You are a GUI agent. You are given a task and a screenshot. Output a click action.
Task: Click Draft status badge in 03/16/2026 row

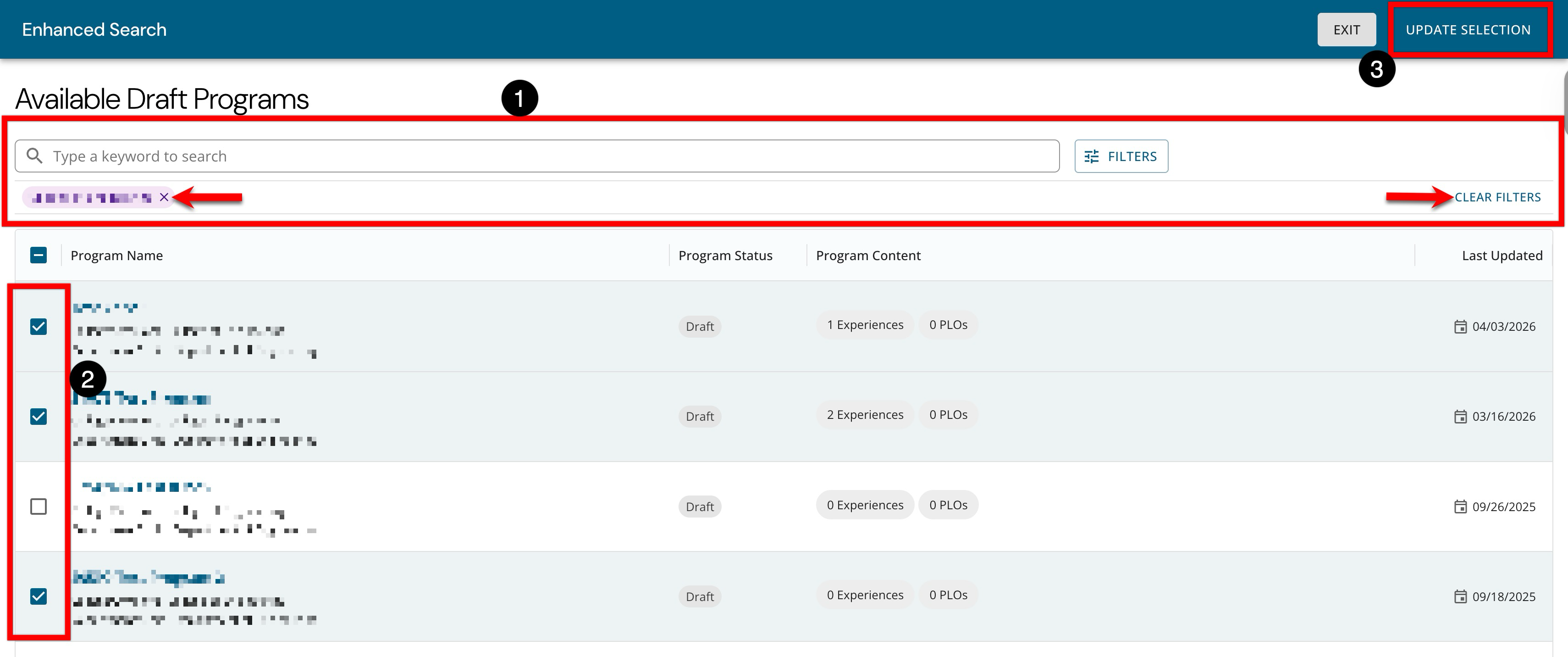[x=699, y=417]
